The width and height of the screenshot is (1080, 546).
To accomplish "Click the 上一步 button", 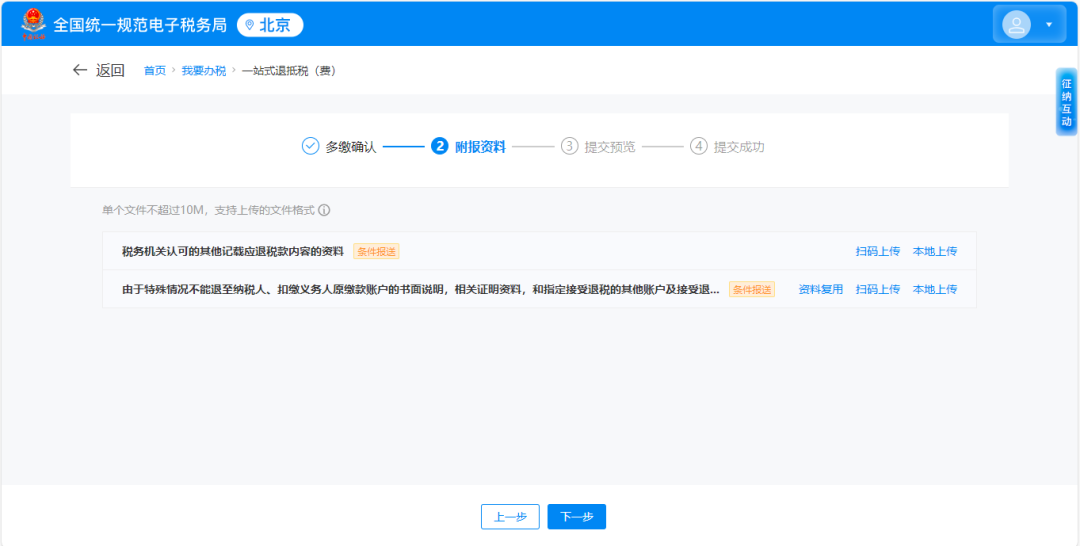I will (x=510, y=516).
